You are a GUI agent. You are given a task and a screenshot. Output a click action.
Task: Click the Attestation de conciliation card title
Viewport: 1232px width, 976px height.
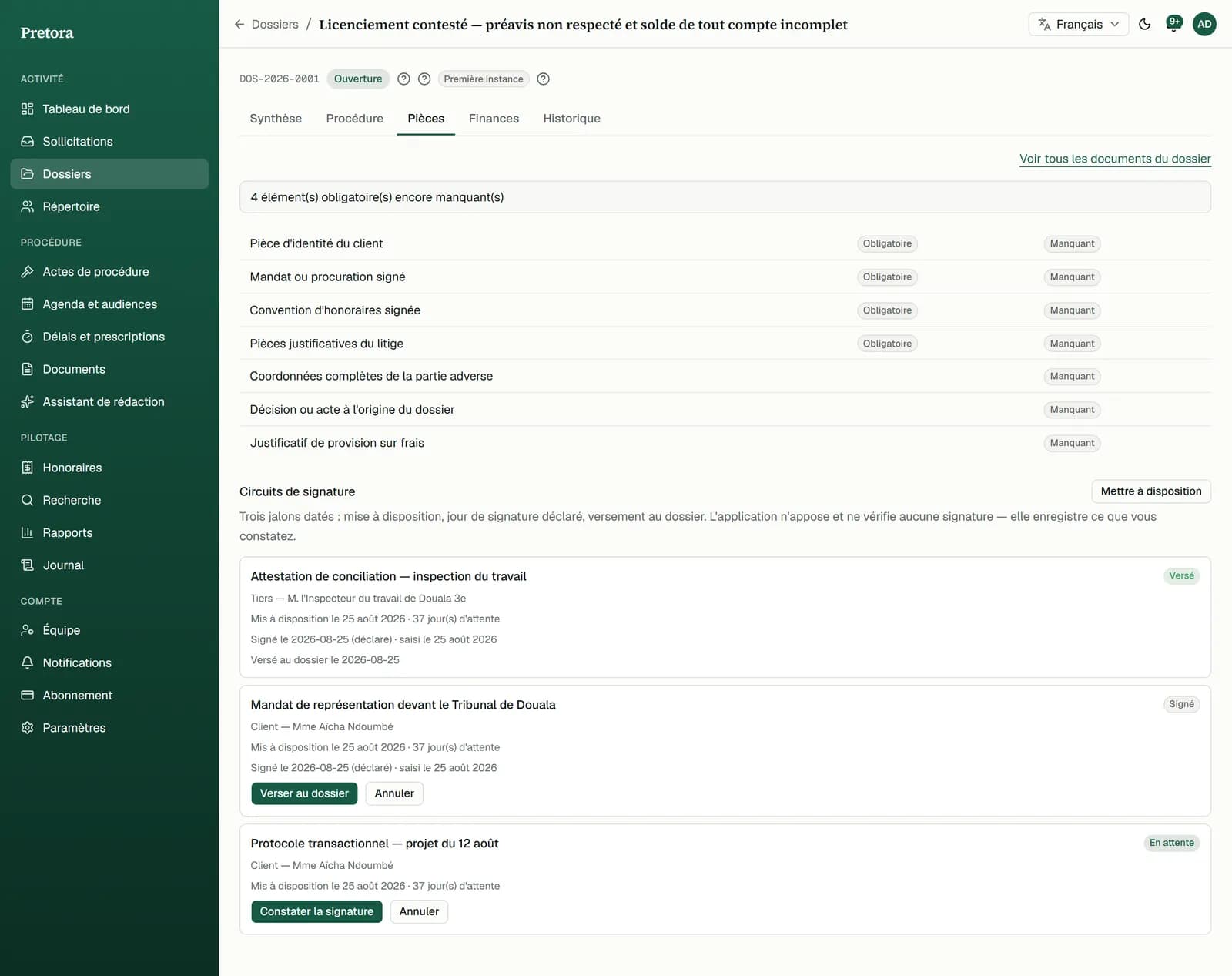pos(389,576)
